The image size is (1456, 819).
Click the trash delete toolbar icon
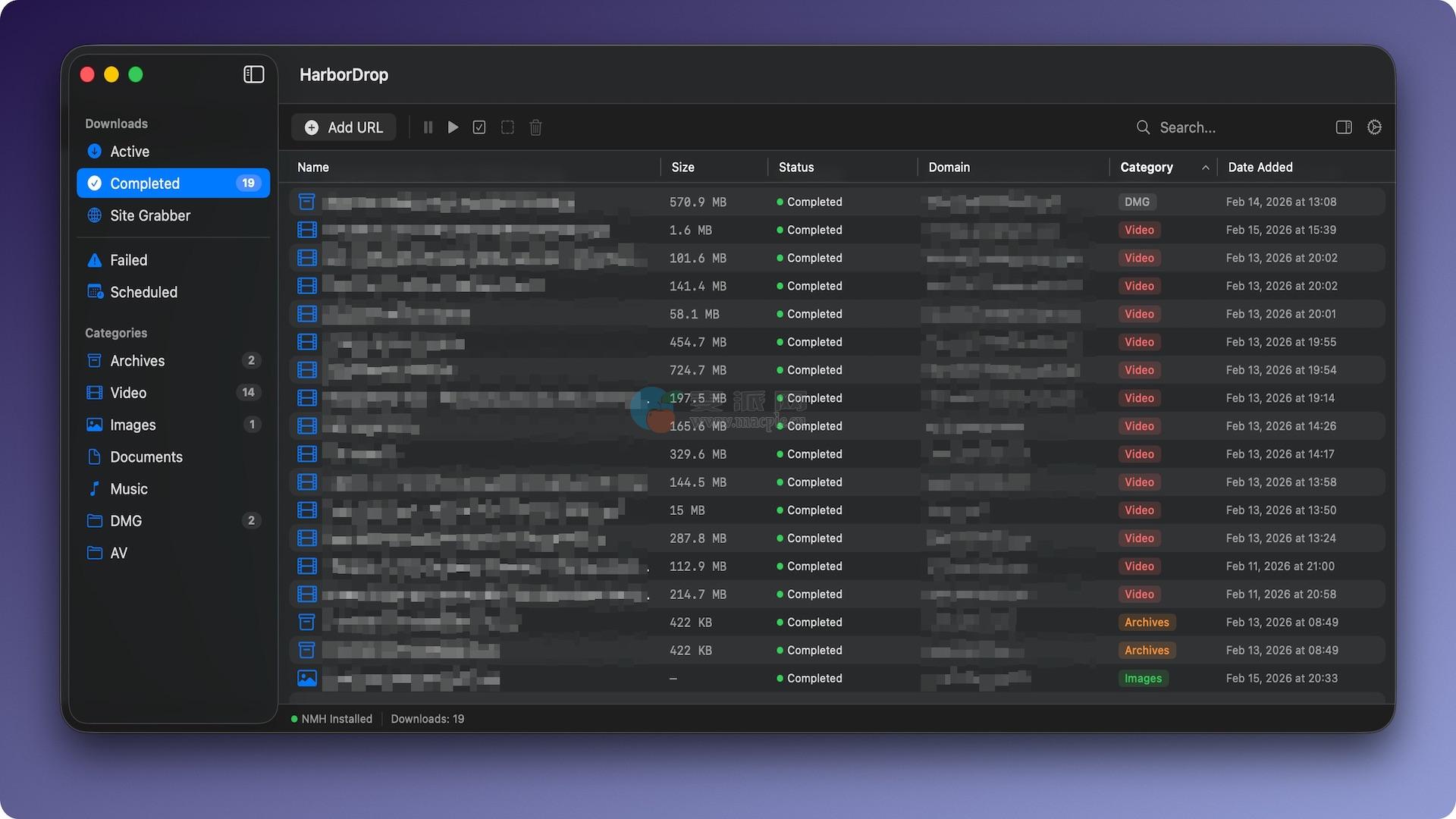click(x=535, y=127)
